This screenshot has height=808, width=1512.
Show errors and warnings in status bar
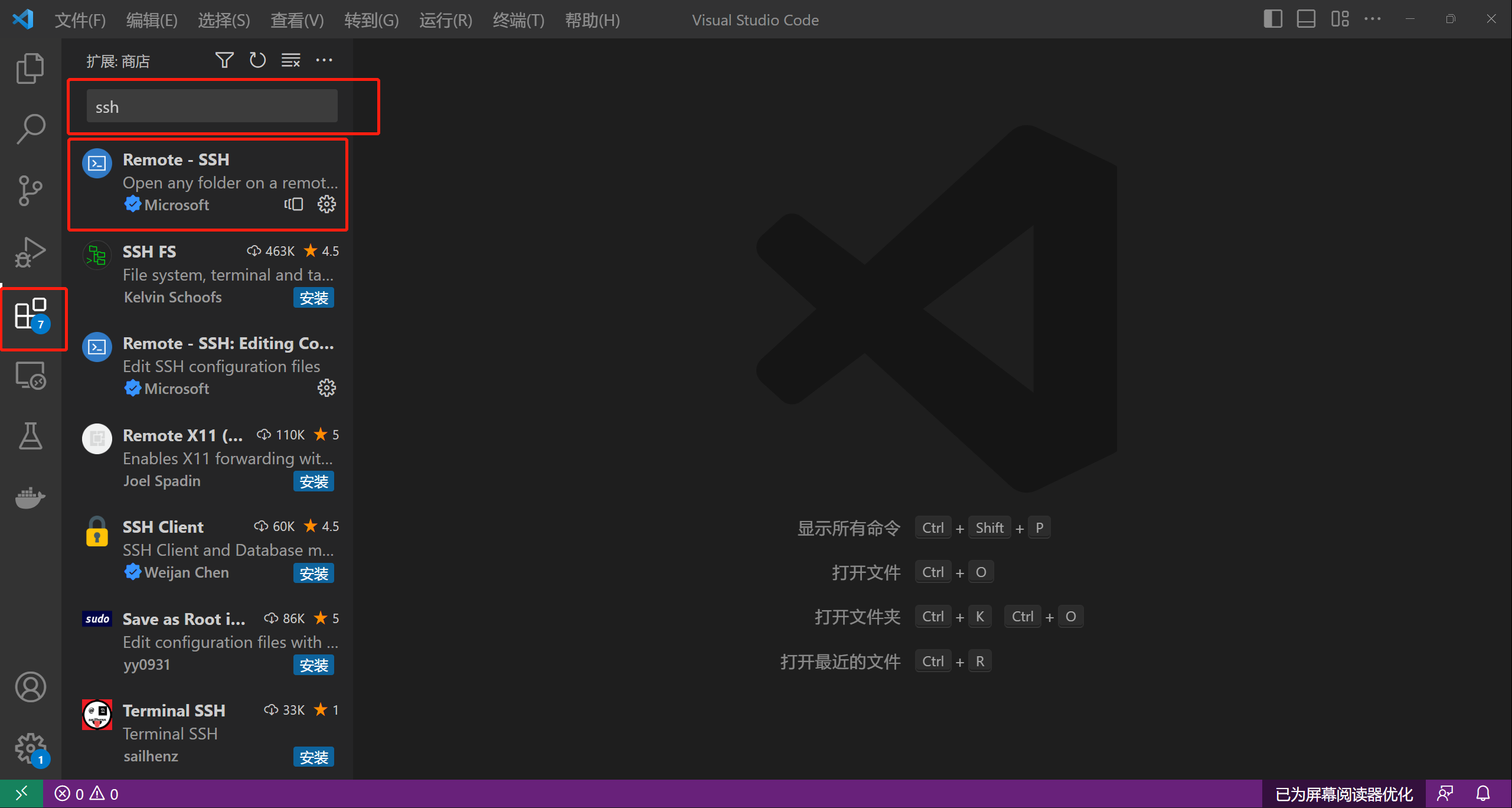pyautogui.click(x=87, y=794)
